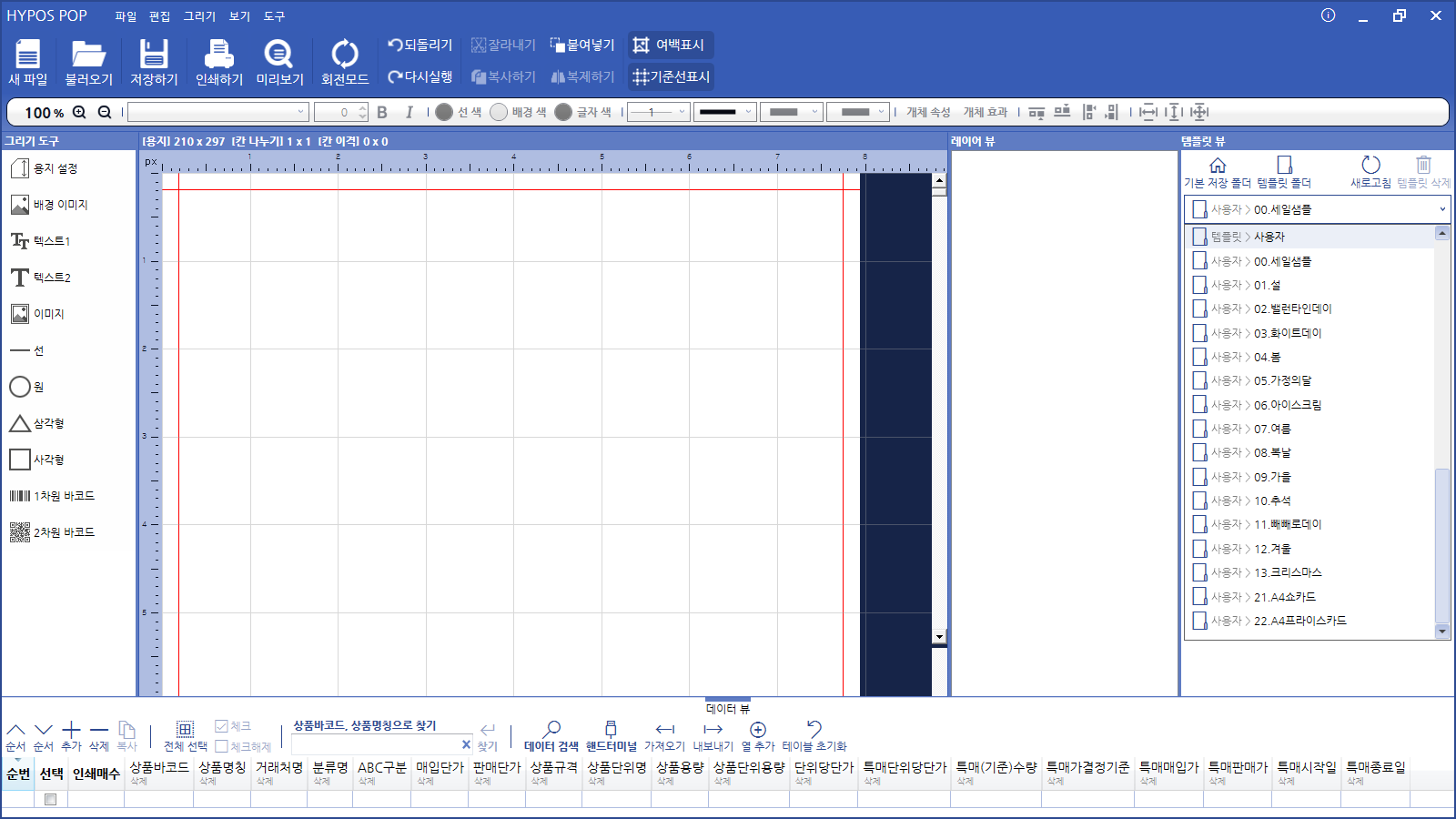Open 개체 속성 object properties
The width and height of the screenshot is (1456, 819).
pos(928,112)
